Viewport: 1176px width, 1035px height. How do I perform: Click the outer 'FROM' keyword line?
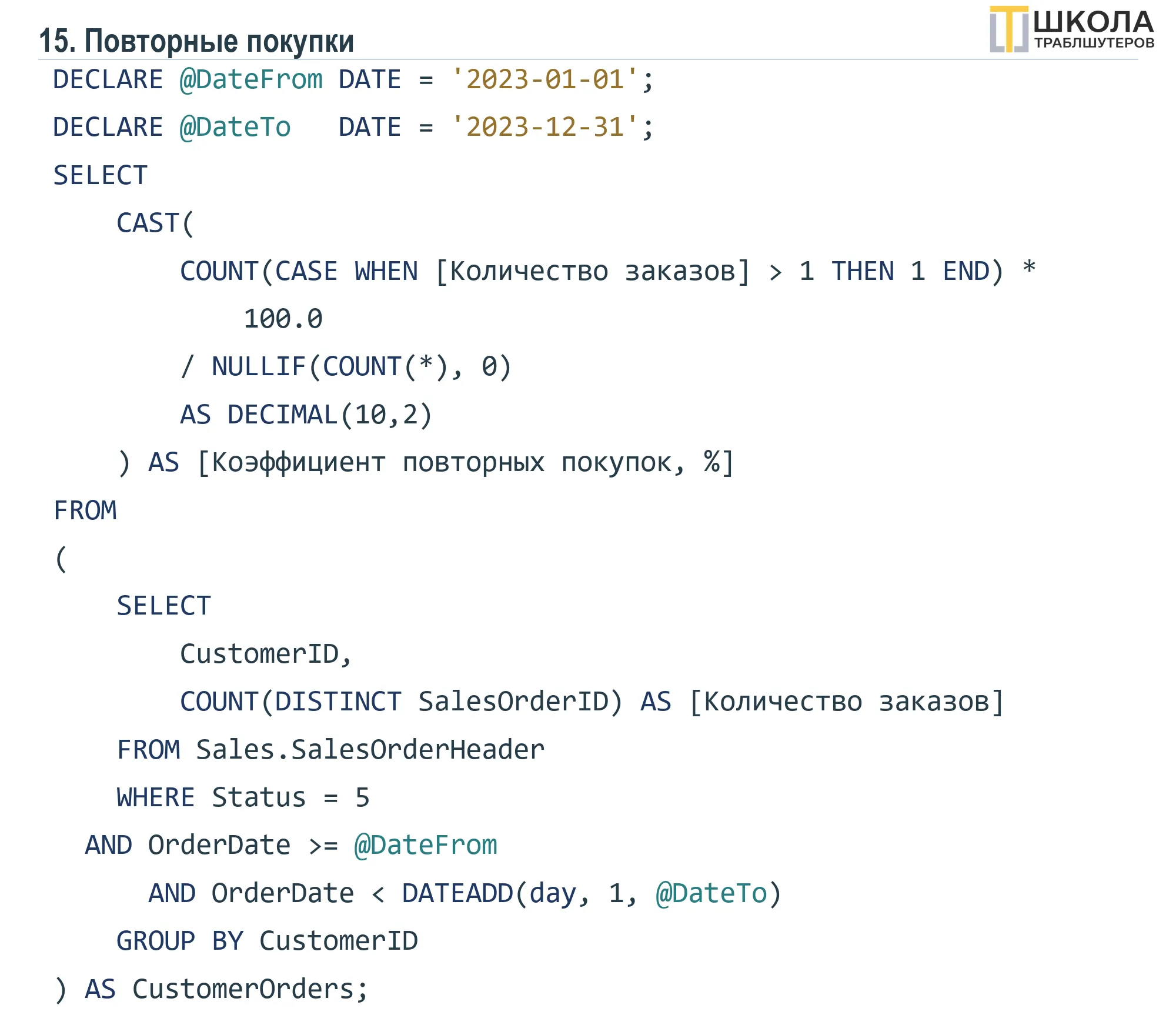click(85, 510)
